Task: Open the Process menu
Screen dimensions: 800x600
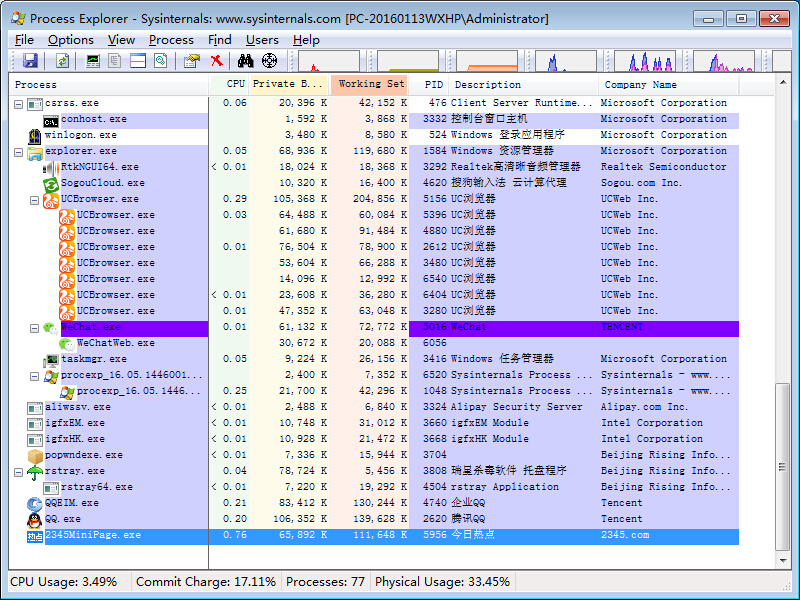Action: (x=171, y=40)
